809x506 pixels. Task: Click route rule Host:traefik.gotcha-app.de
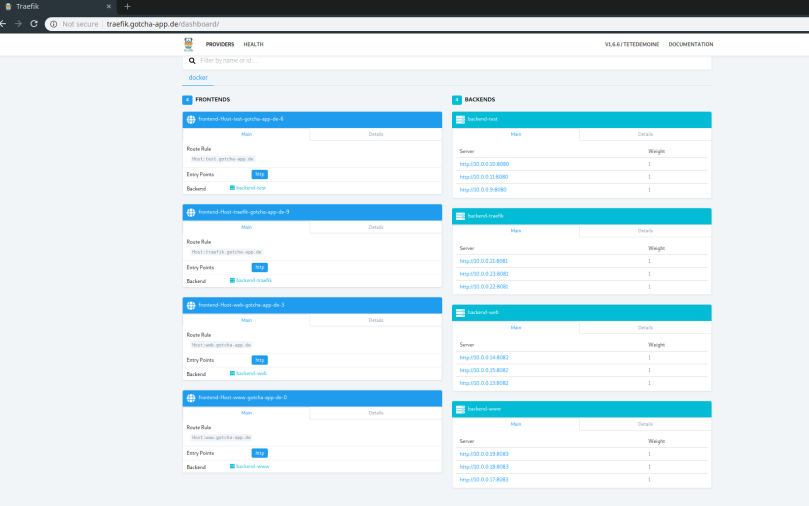pyautogui.click(x=226, y=252)
